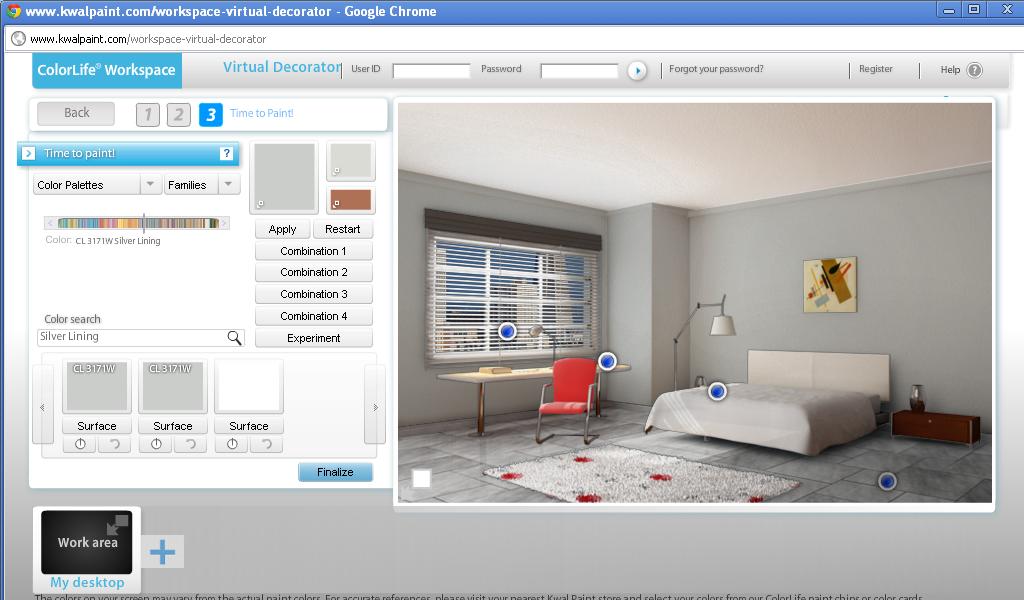
Task: Open the Families dropdown
Action: pyautogui.click(x=202, y=185)
